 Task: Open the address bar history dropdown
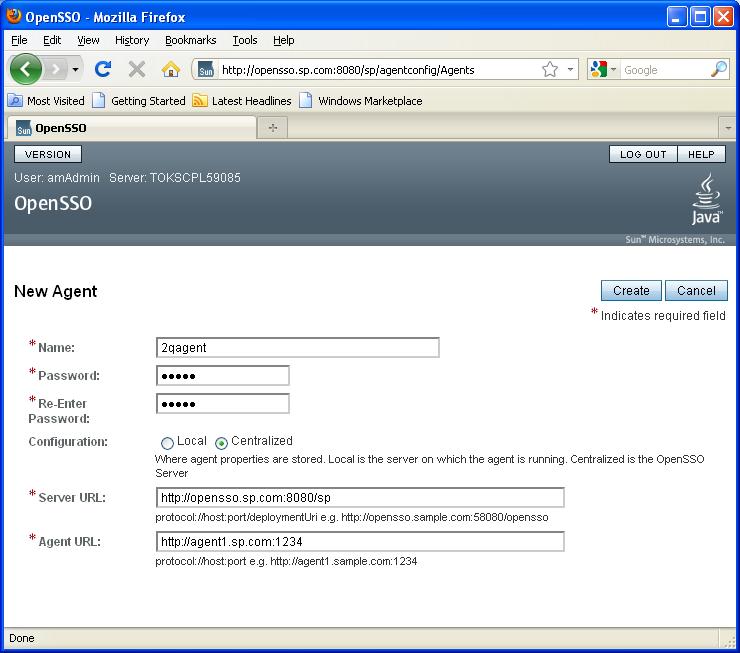click(570, 70)
